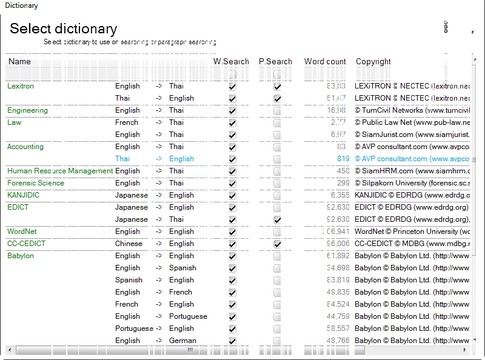Viewport: 485px width, 360px height.
Task: Click horizontal scrollbar left arrow
Action: (10, 350)
